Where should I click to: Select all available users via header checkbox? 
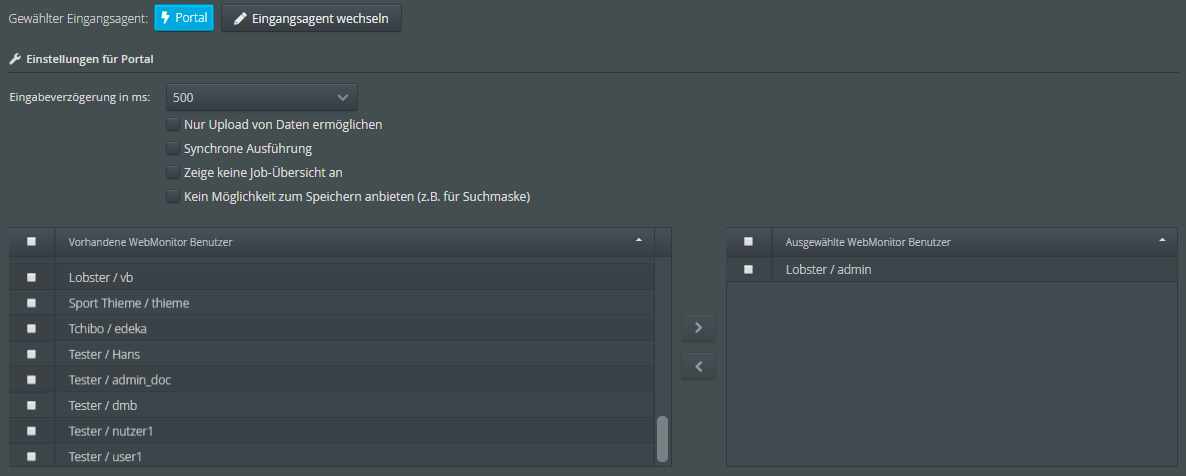click(31, 241)
